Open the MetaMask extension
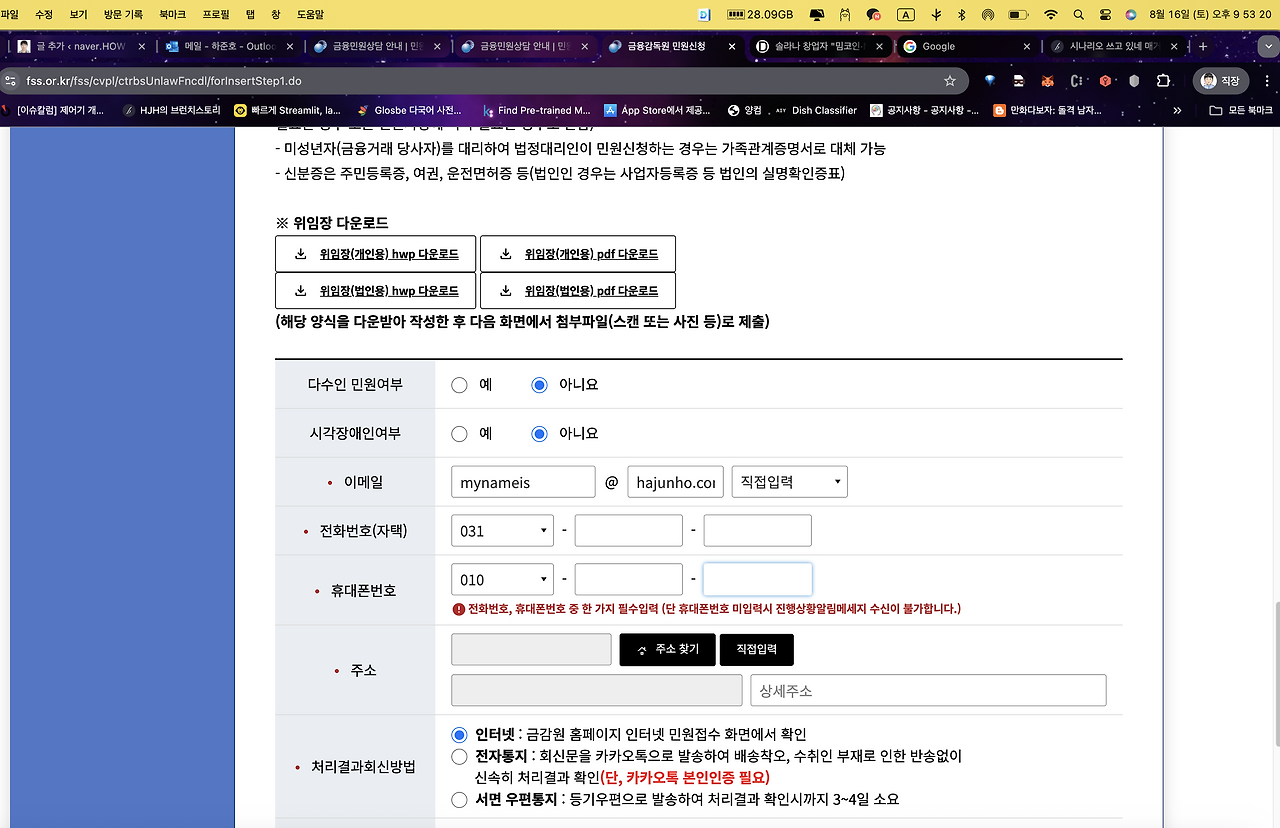The height and width of the screenshot is (828, 1280). pyautogui.click(x=1046, y=78)
